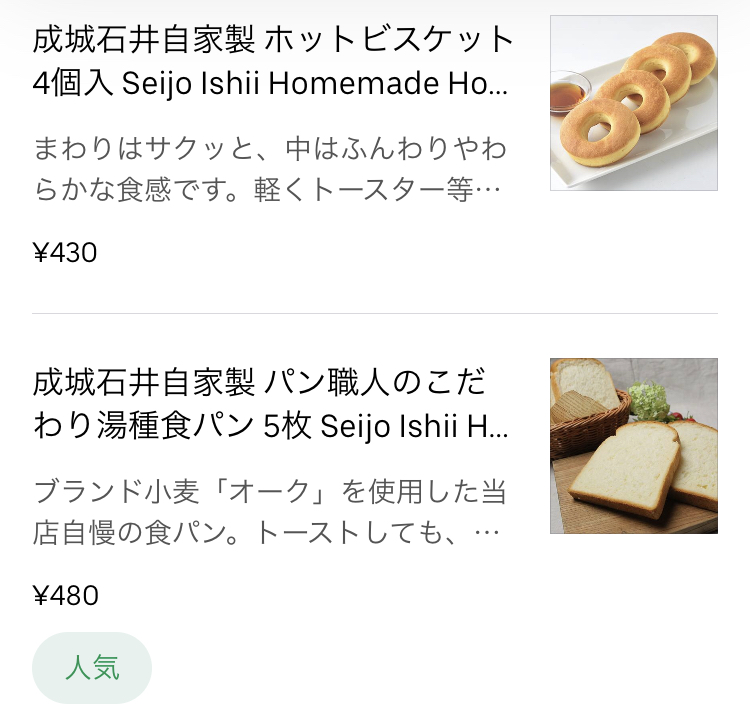Click the まわりはサクッと description line
Image resolution: width=750 pixels, height=722 pixels.
coord(270,148)
